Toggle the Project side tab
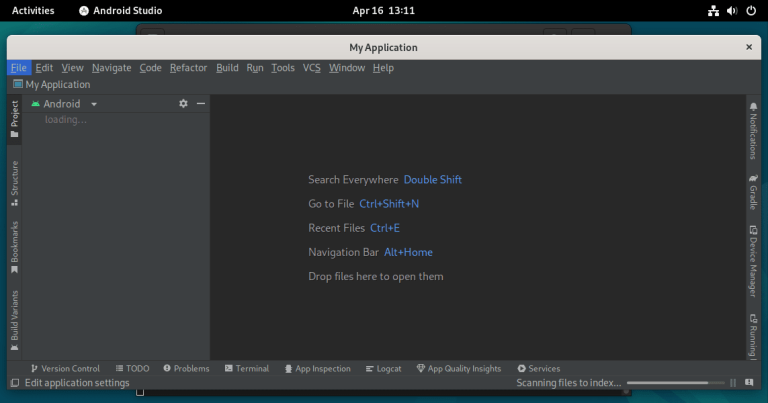768x403 pixels. 15,119
